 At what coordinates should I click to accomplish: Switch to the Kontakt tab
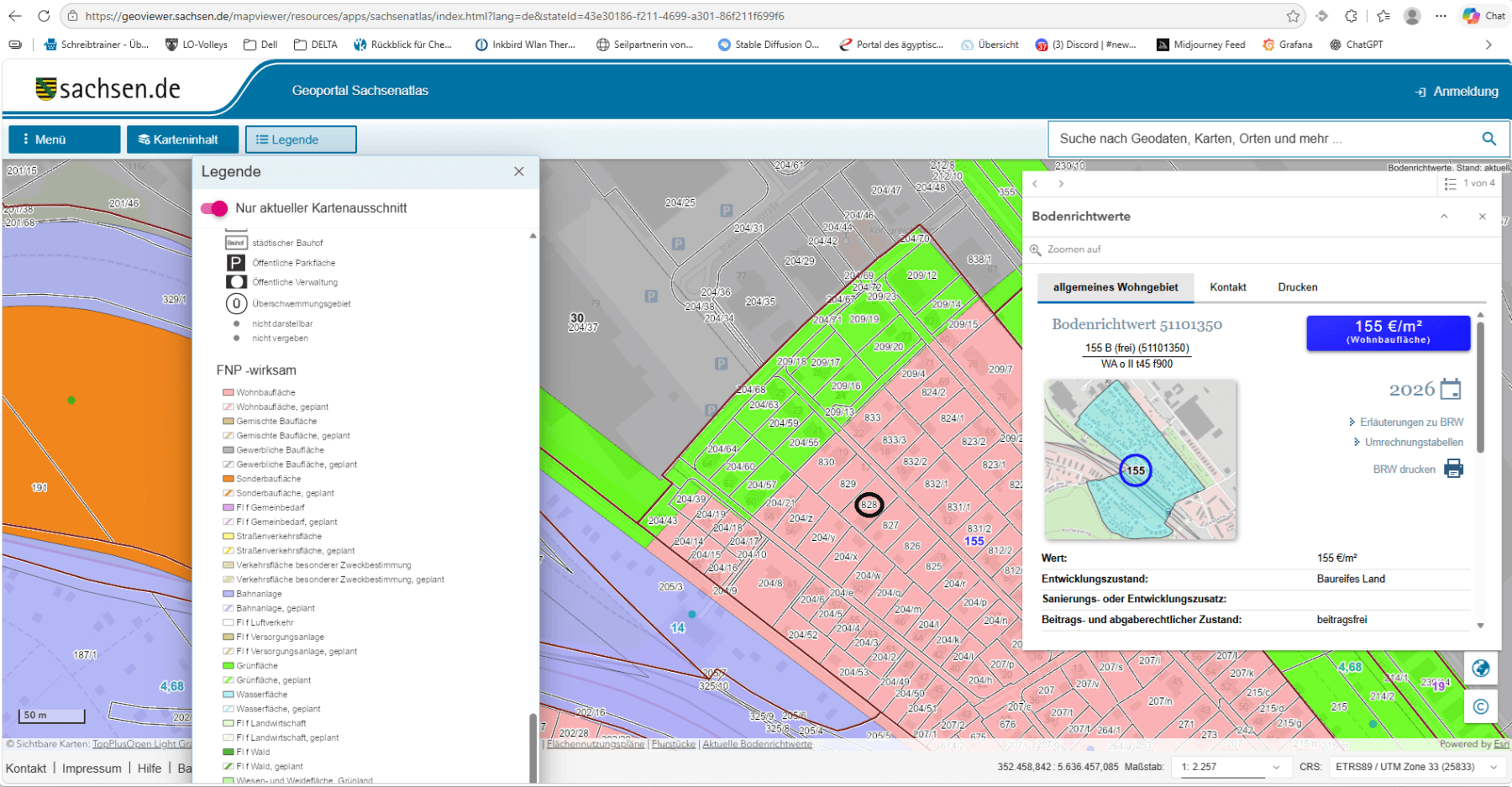(x=1228, y=287)
